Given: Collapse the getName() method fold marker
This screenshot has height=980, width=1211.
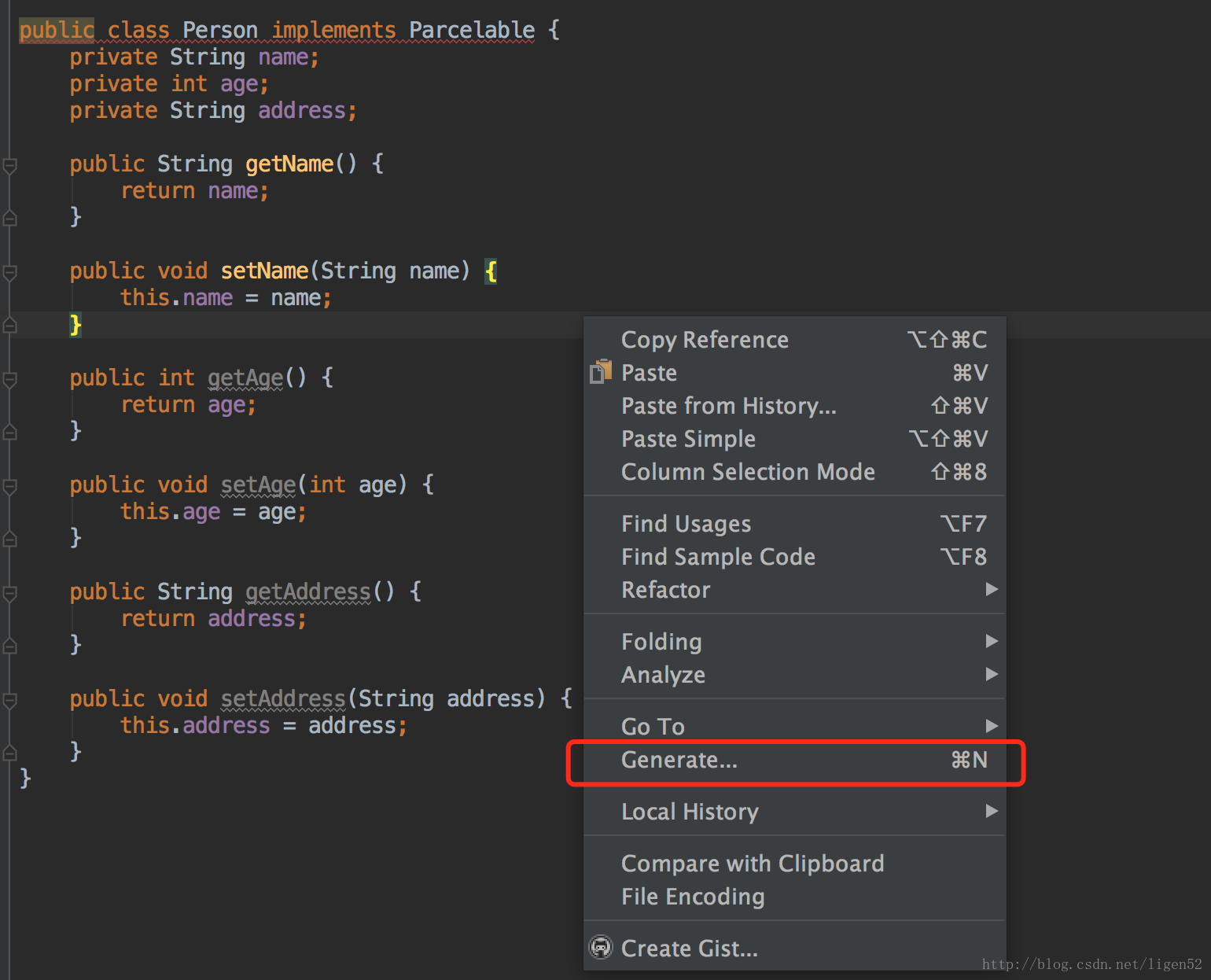Looking at the screenshot, I should pyautogui.click(x=9, y=165).
